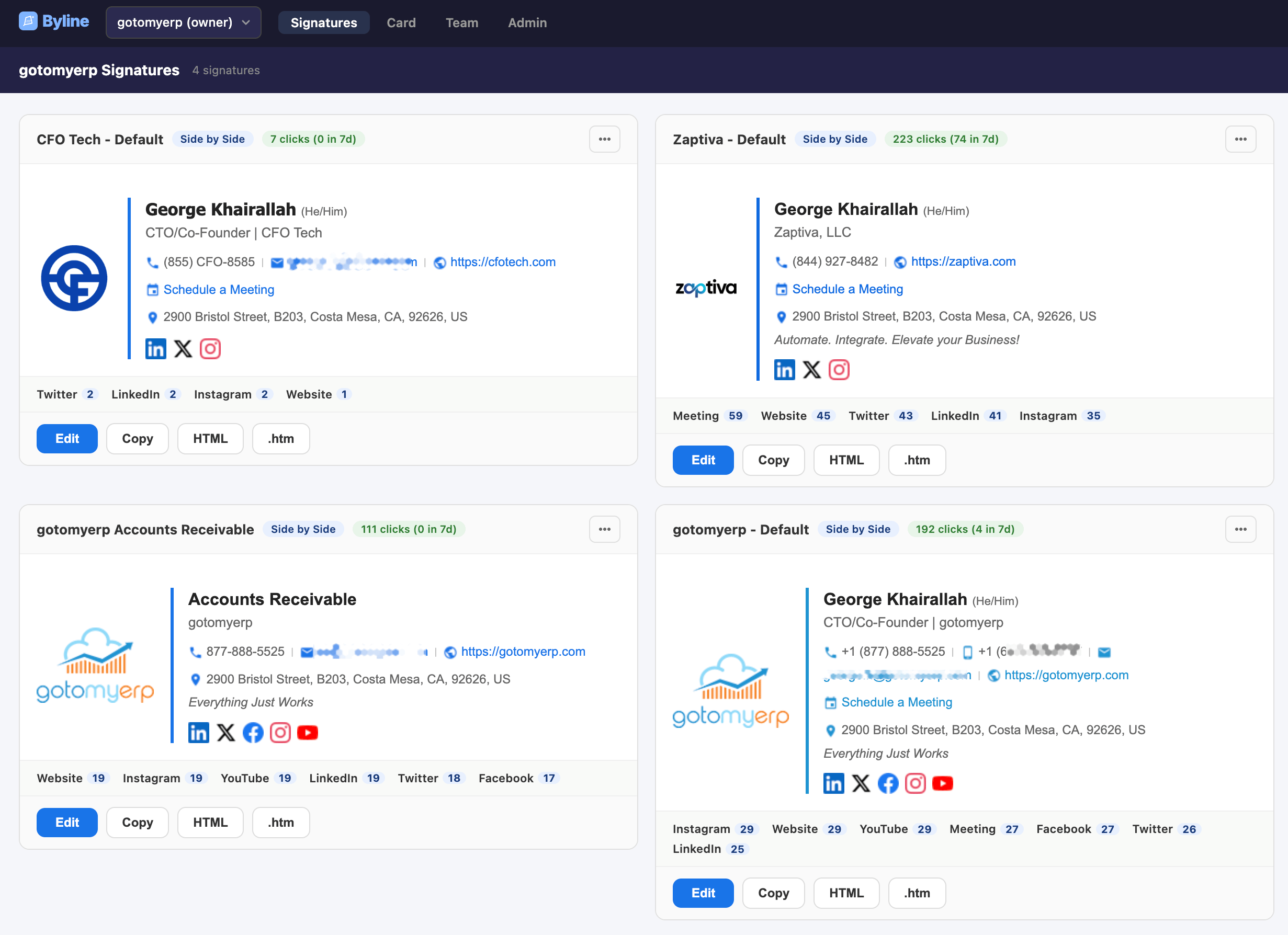Click gotomyerp logo in gotomyerp Default card
Viewport: 1288px width, 935px height.
731,691
